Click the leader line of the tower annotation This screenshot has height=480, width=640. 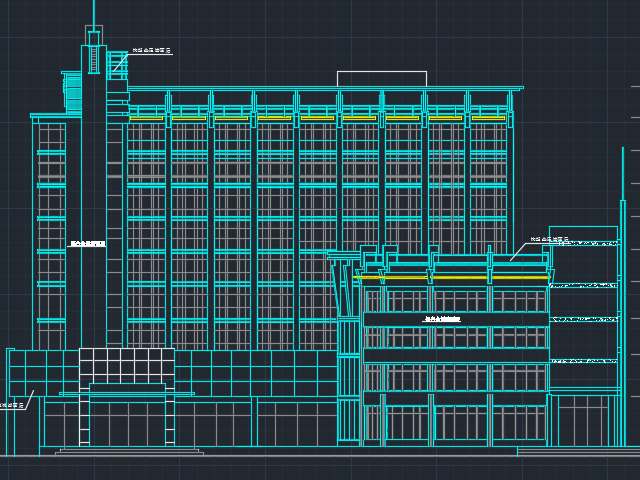coord(120,63)
